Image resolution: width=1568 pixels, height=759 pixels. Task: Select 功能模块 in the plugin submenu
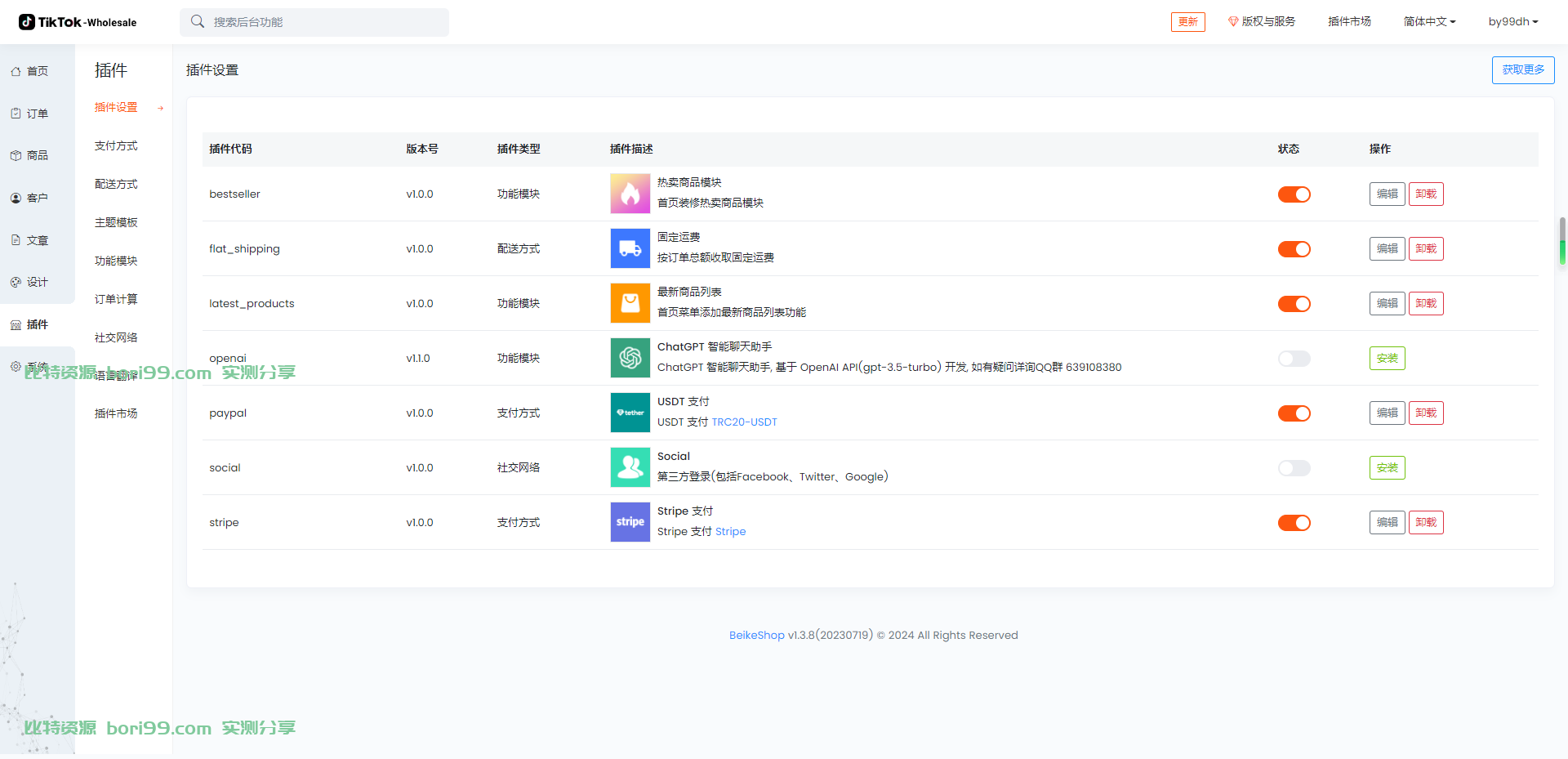coord(116,261)
